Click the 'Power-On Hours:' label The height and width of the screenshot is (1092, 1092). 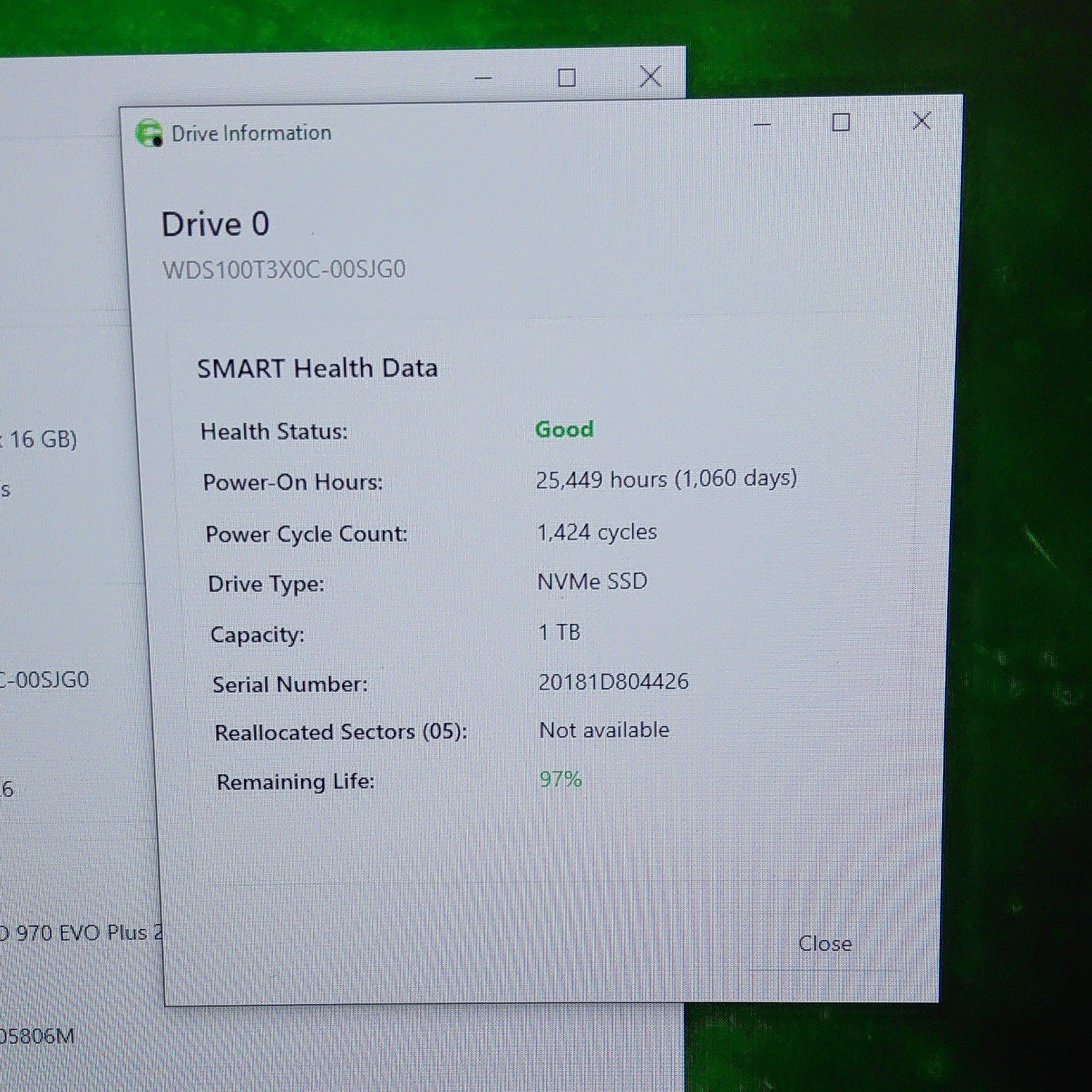[293, 483]
